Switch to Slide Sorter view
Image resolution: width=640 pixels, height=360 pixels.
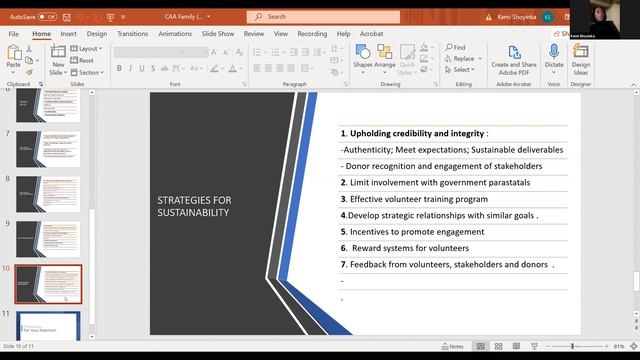(498, 347)
